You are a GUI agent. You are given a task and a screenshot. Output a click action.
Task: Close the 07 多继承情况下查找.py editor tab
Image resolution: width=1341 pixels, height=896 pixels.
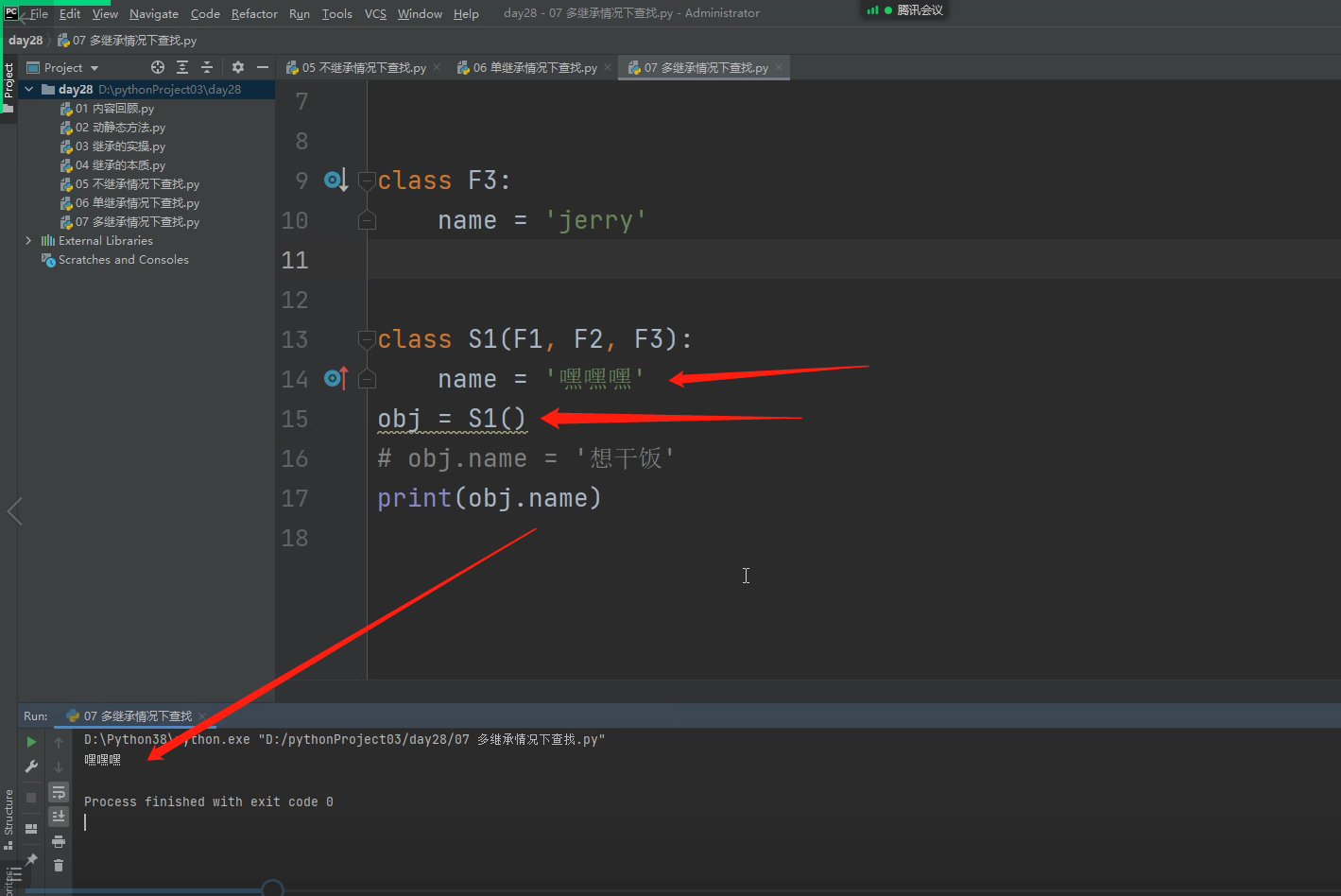(779, 67)
